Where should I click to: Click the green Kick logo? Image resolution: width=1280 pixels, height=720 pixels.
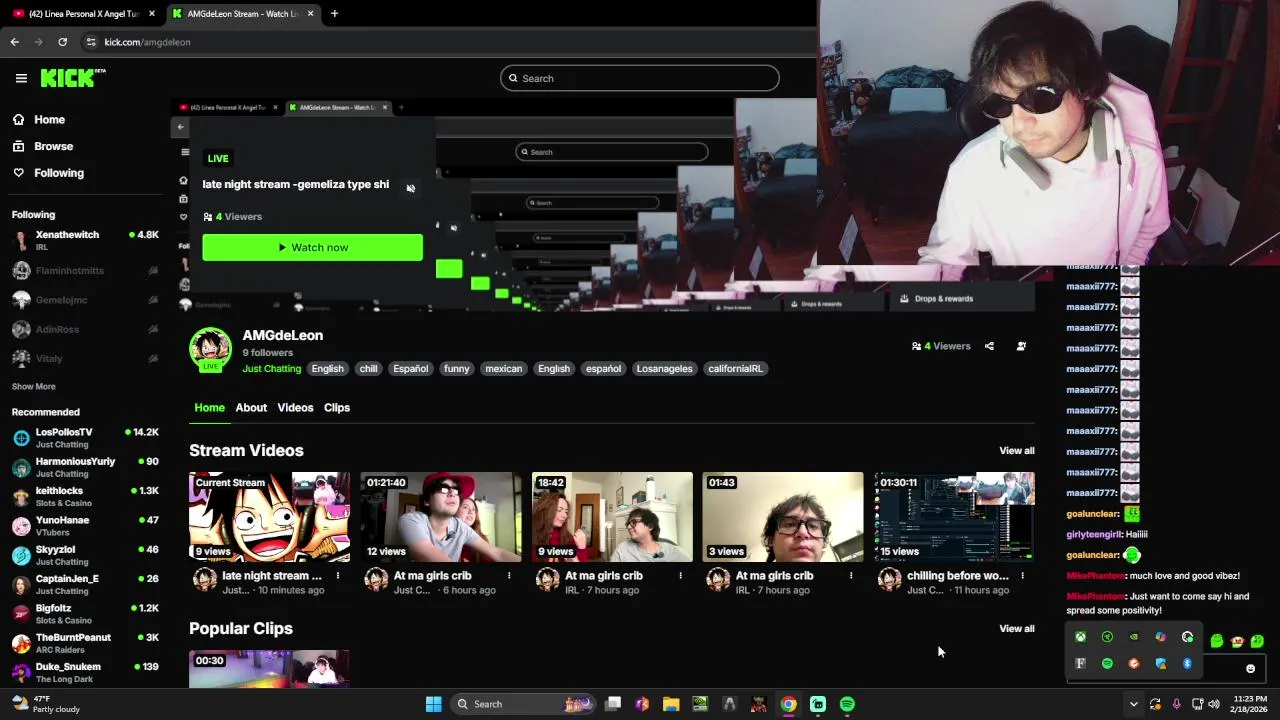[x=73, y=78]
